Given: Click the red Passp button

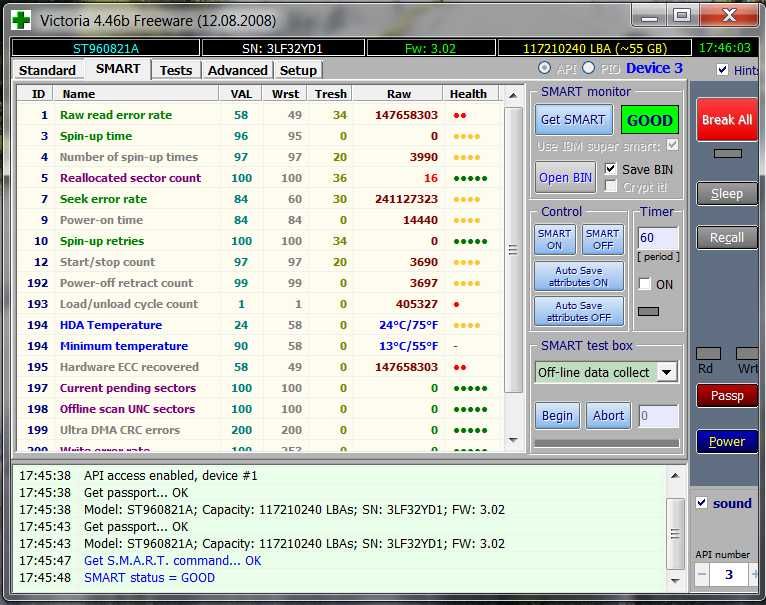Looking at the screenshot, I should 727,395.
